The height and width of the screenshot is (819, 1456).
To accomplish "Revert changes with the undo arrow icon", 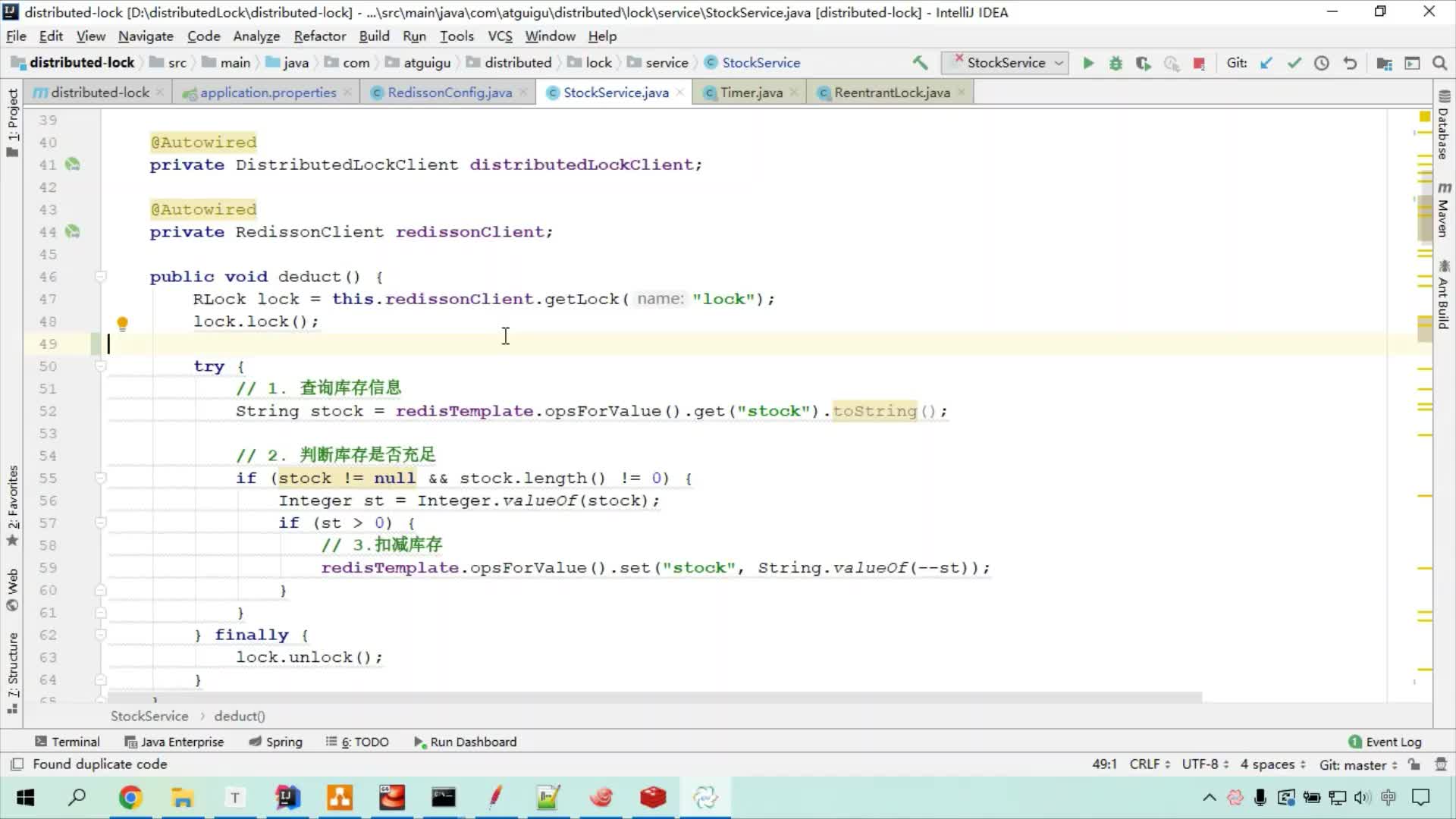I will [1350, 63].
